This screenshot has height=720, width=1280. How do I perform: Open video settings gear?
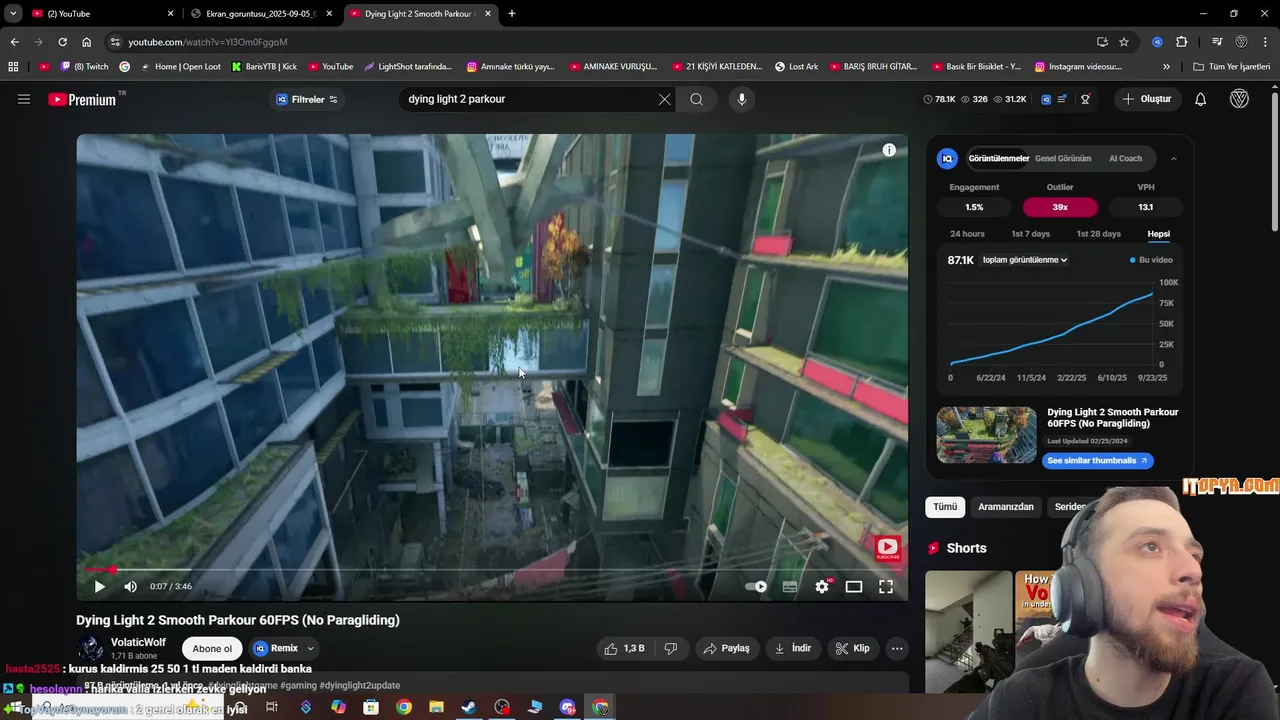(x=822, y=587)
